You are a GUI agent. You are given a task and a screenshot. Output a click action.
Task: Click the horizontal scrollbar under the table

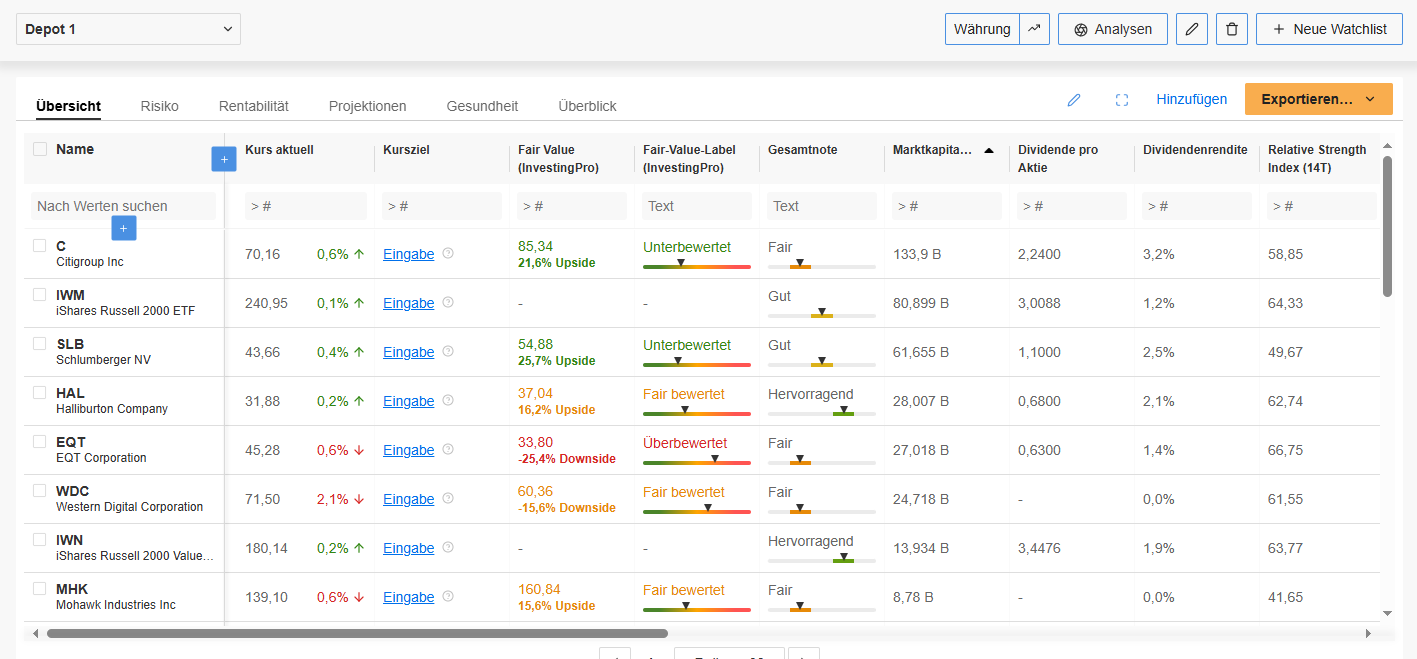coord(357,633)
